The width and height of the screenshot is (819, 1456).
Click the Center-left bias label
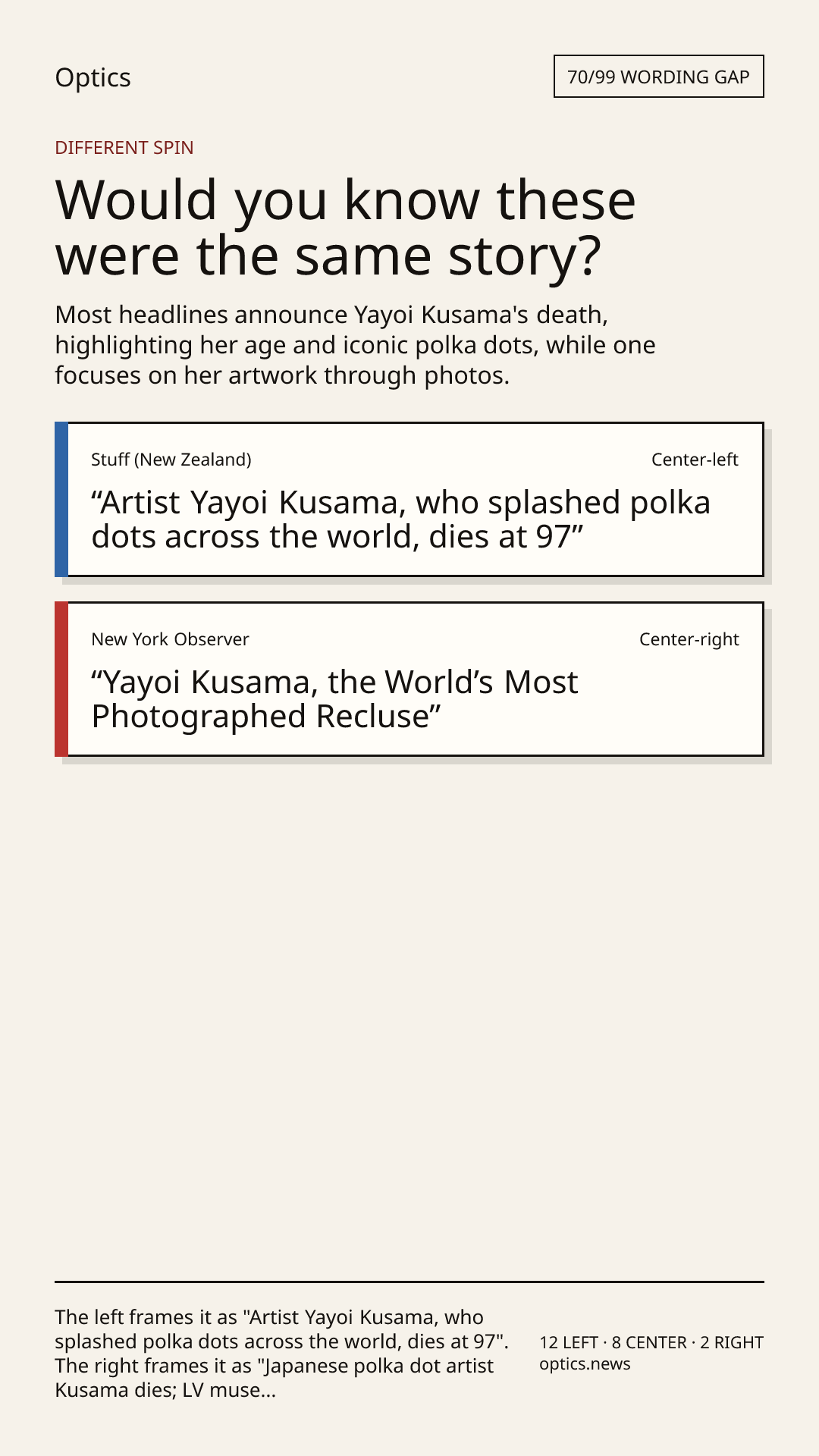pyautogui.click(x=695, y=460)
